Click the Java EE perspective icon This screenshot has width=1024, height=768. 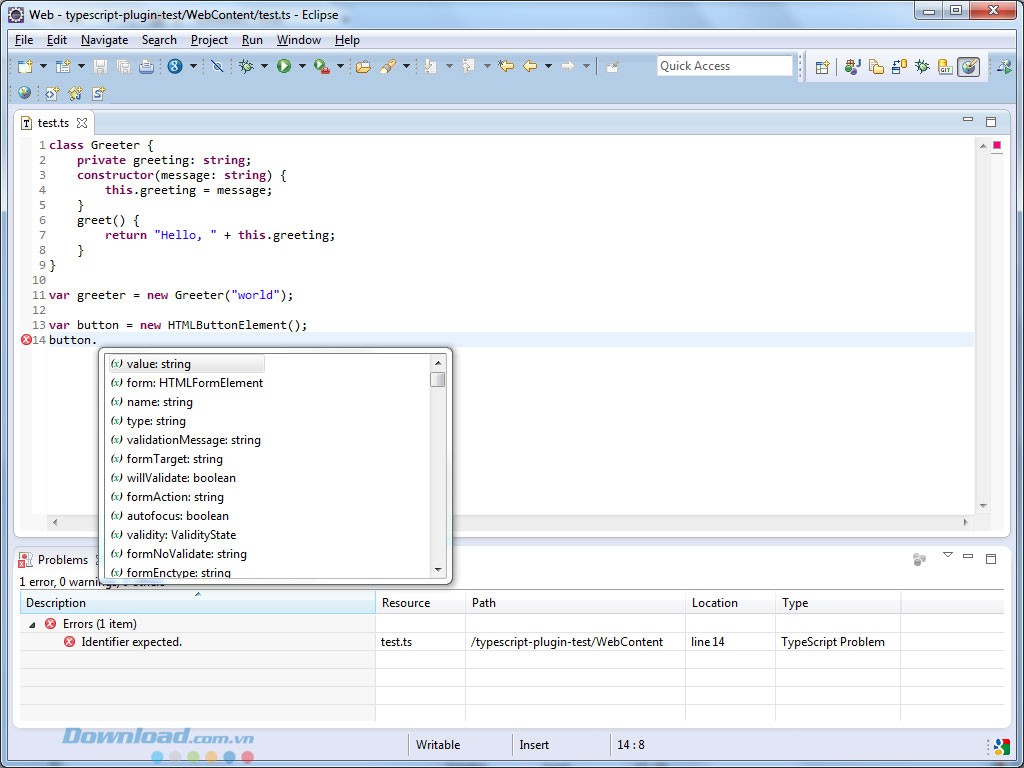pyautogui.click(x=852, y=67)
